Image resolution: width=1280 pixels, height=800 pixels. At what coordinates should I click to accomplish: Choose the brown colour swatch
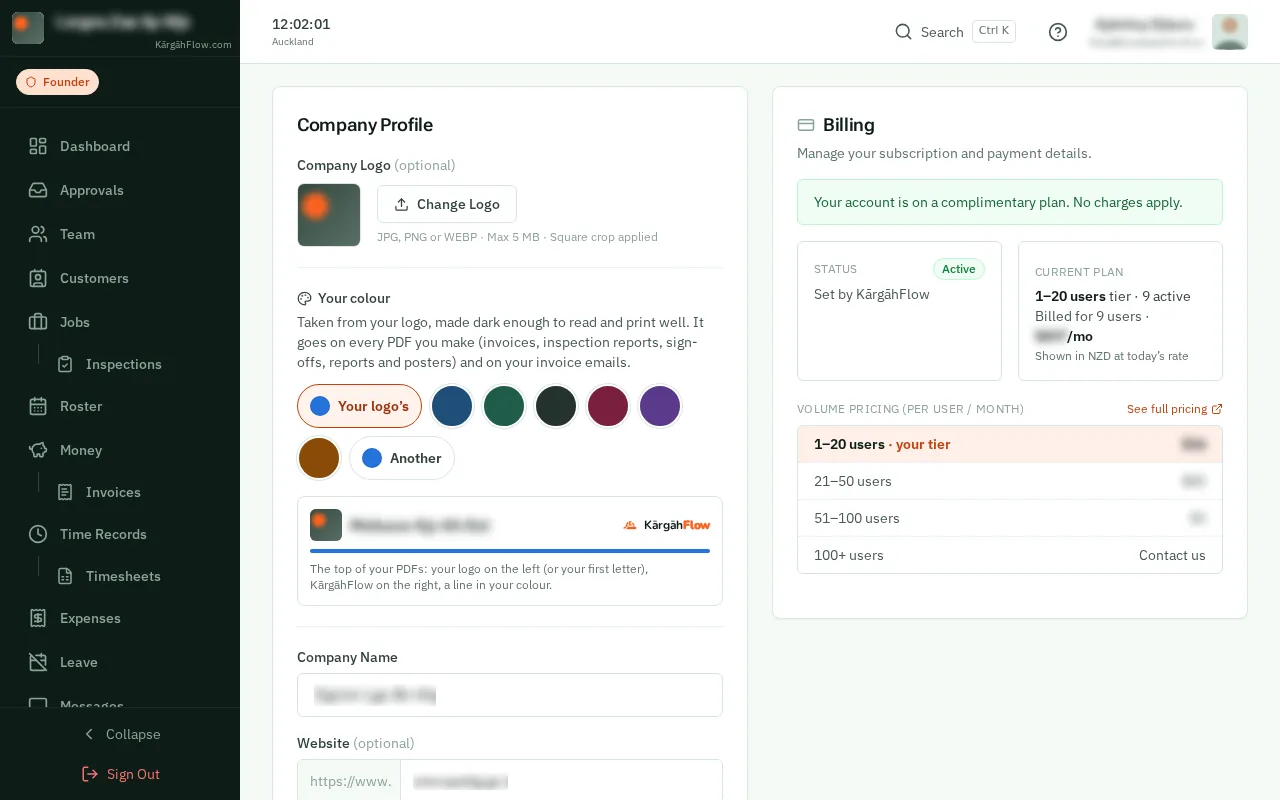point(320,458)
